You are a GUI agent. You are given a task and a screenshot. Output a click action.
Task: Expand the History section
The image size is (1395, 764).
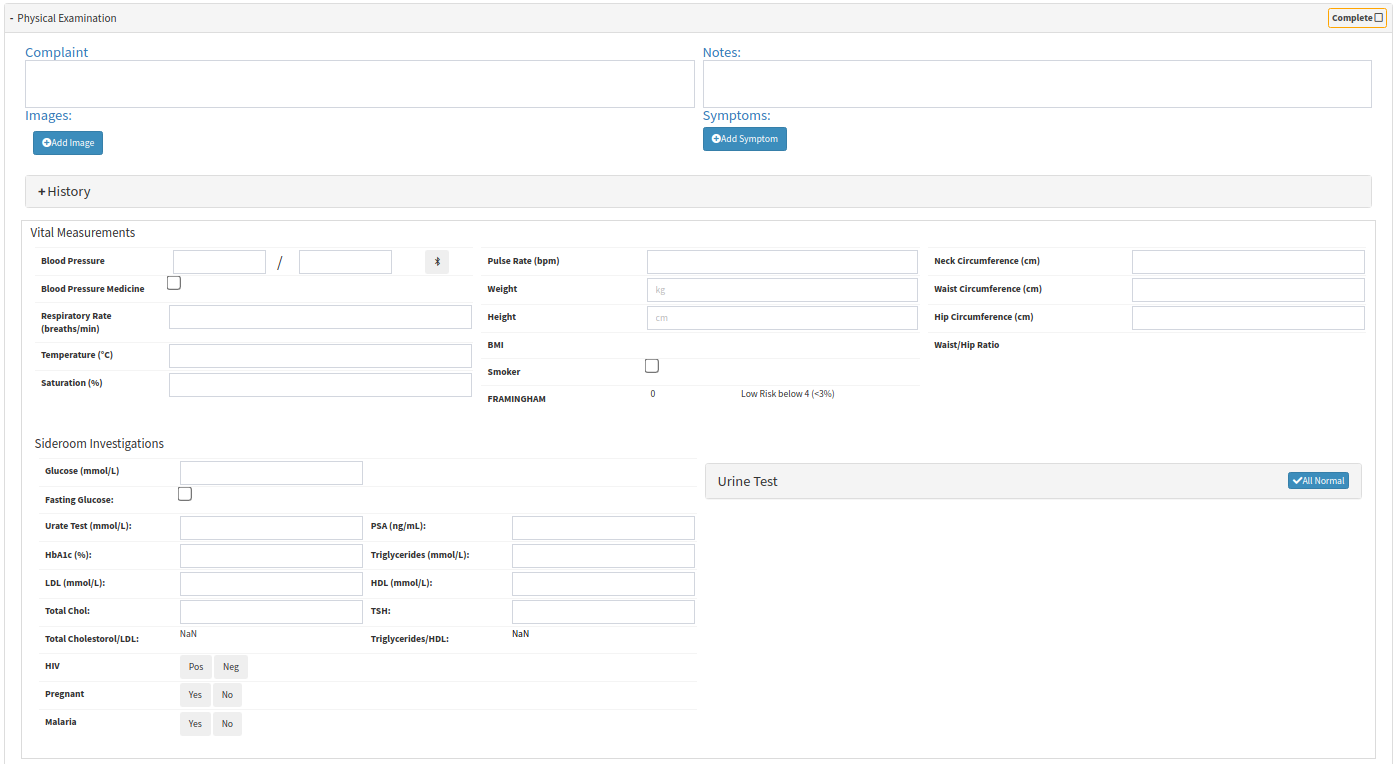(x=65, y=192)
